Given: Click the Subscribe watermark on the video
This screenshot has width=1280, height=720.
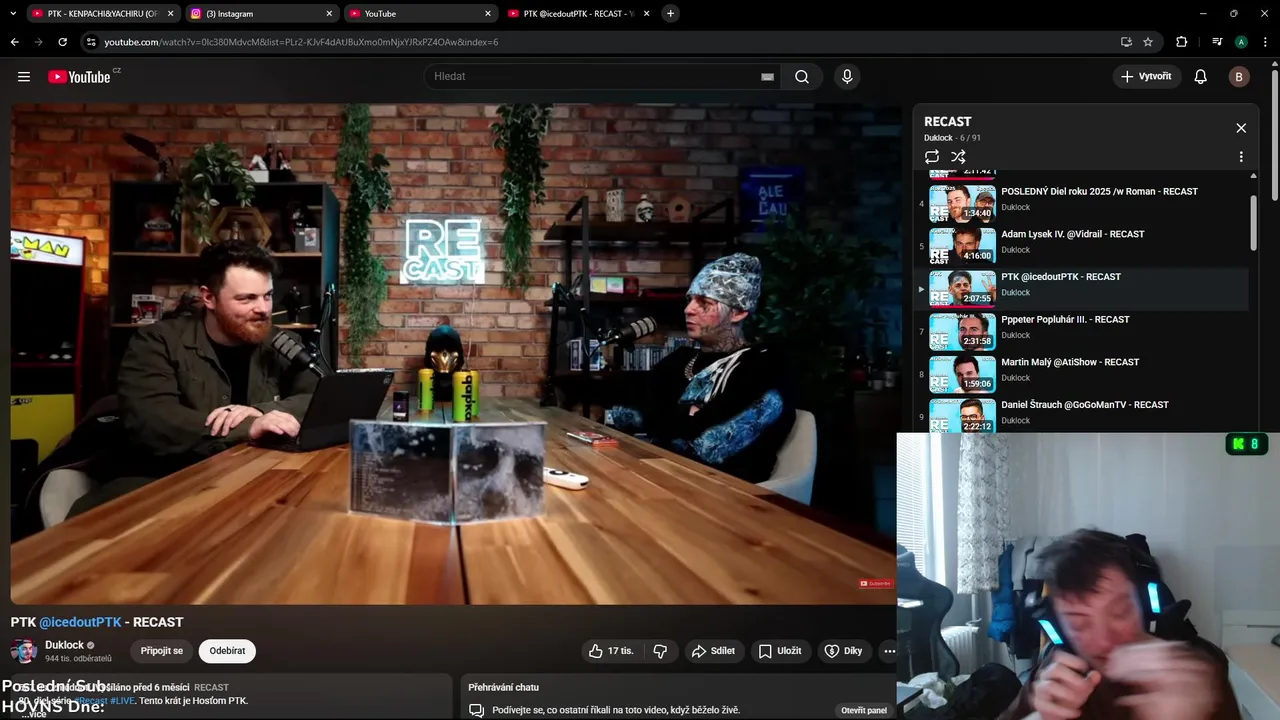Looking at the screenshot, I should point(876,583).
